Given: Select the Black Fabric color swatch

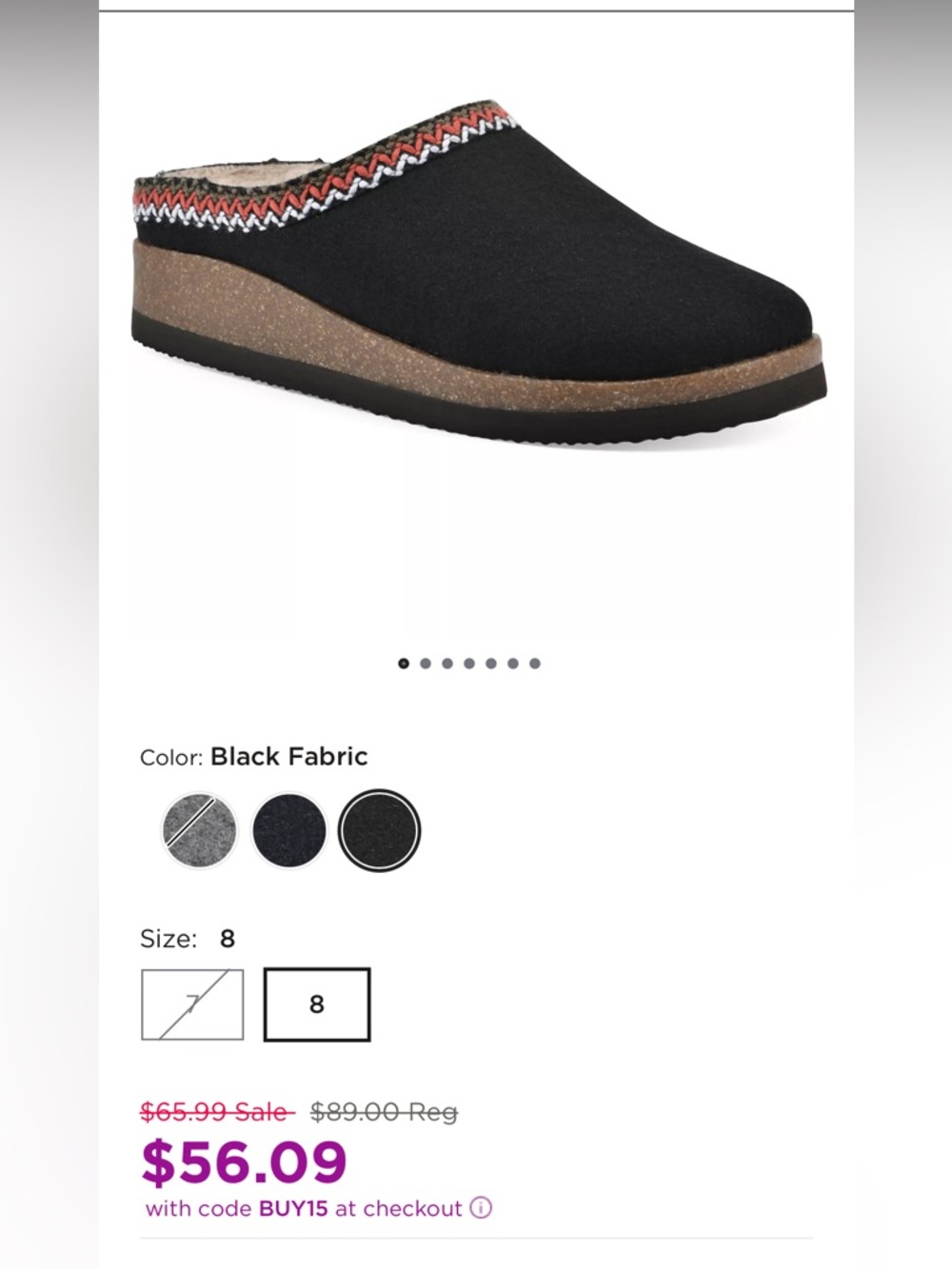Looking at the screenshot, I should point(379,831).
